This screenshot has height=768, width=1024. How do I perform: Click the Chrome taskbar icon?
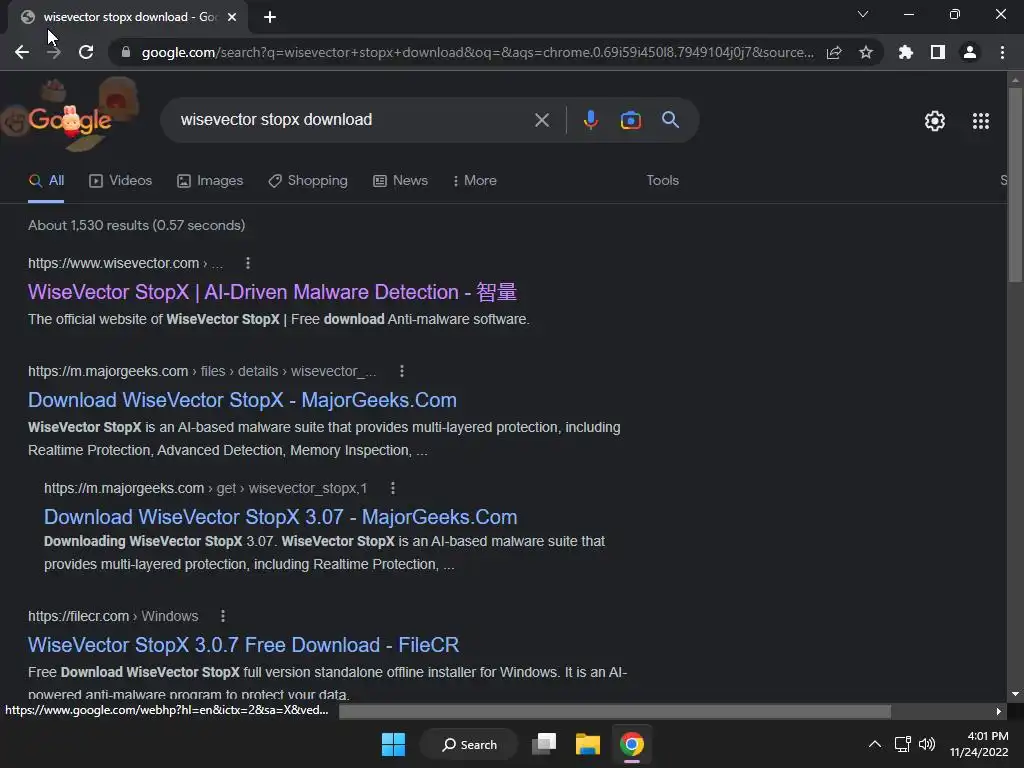point(632,744)
